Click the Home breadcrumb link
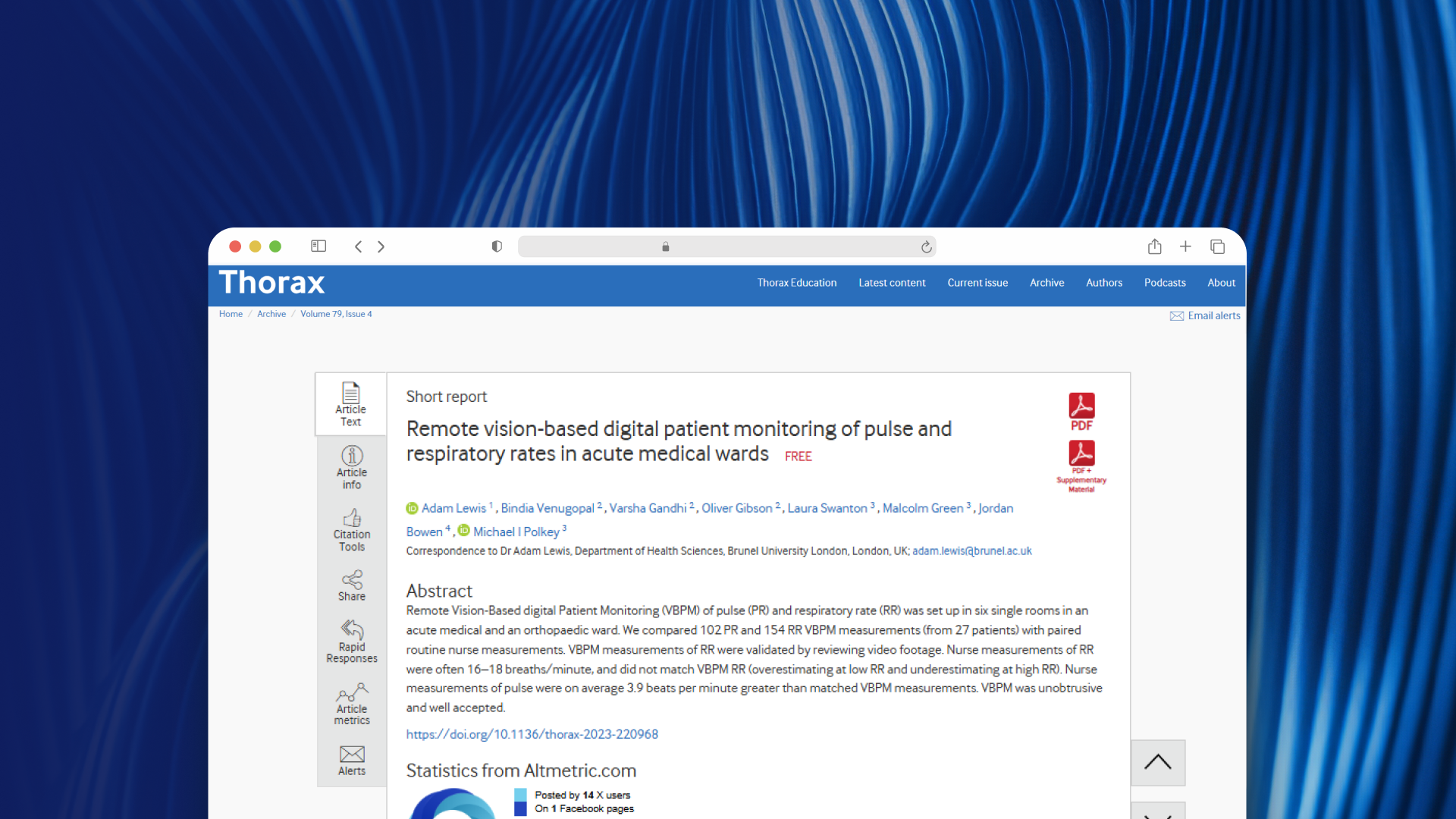 231,314
